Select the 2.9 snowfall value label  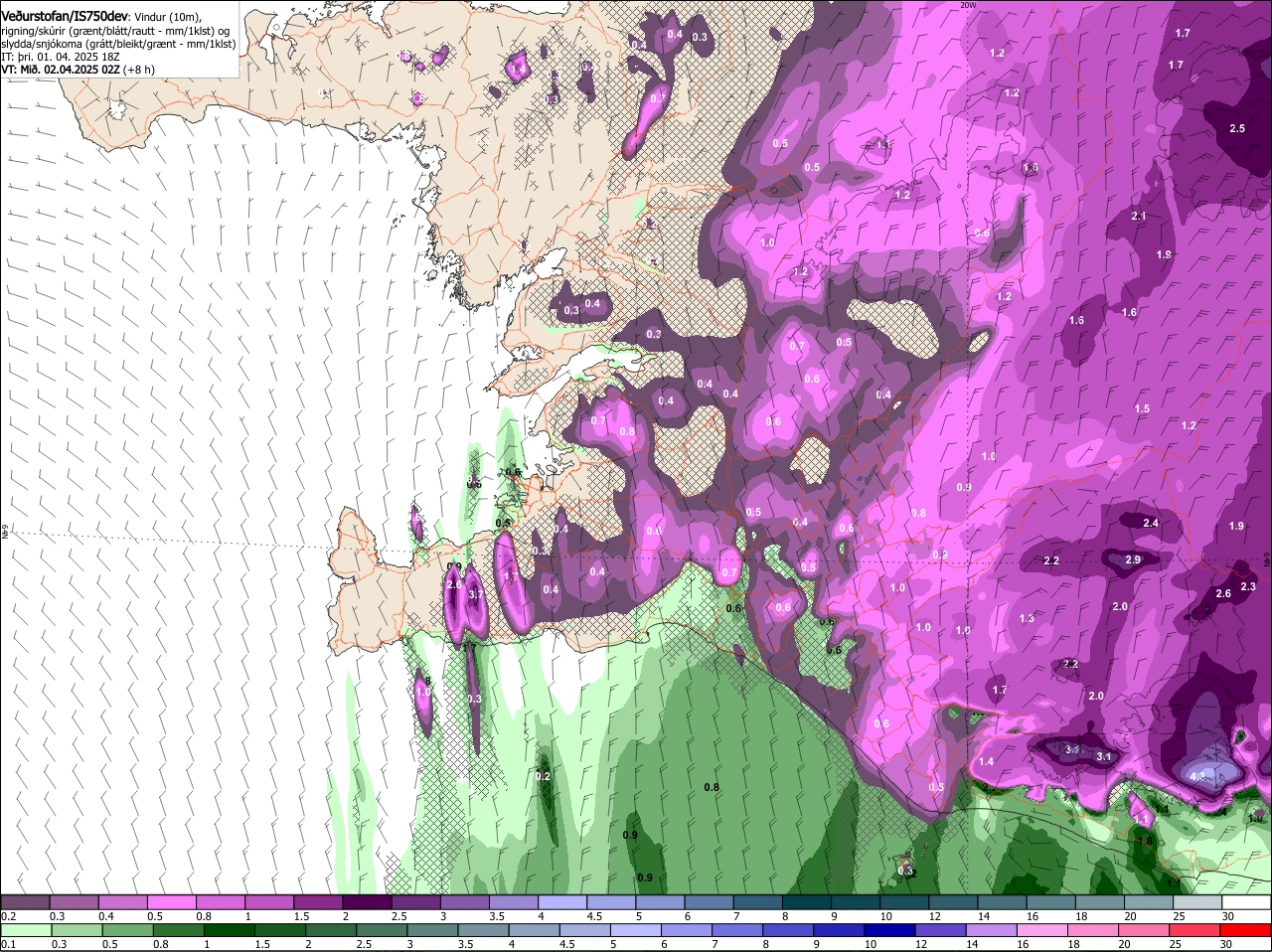1132,560
